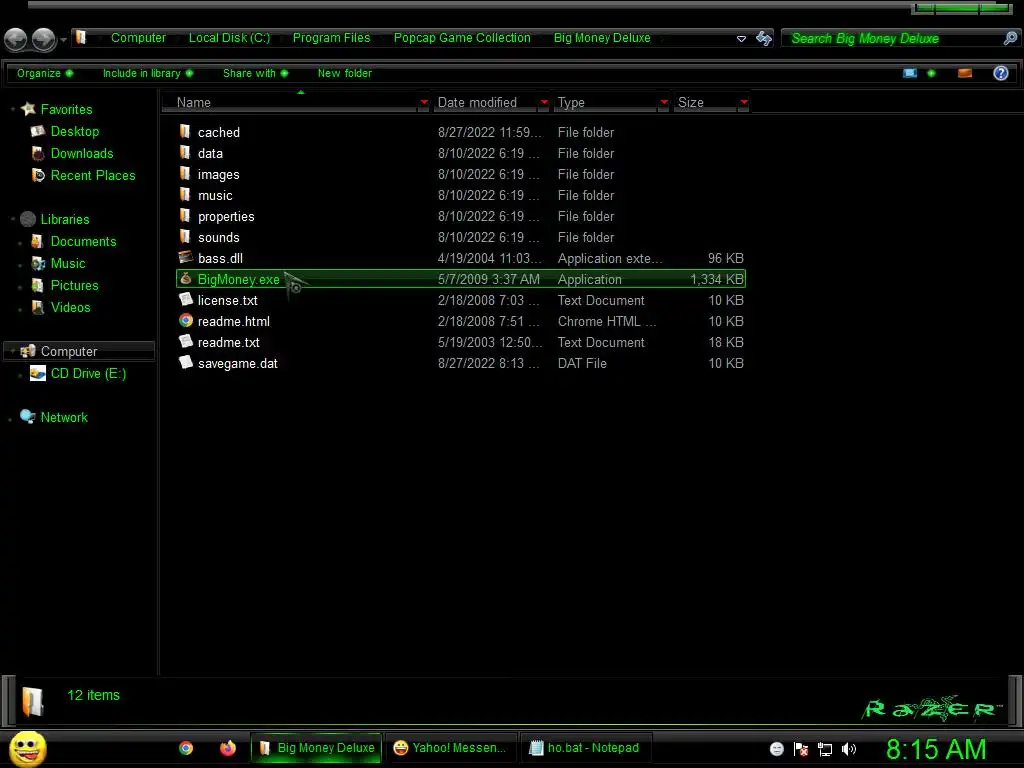Select the images folder icon
The height and width of the screenshot is (768, 1024).
coord(185,174)
